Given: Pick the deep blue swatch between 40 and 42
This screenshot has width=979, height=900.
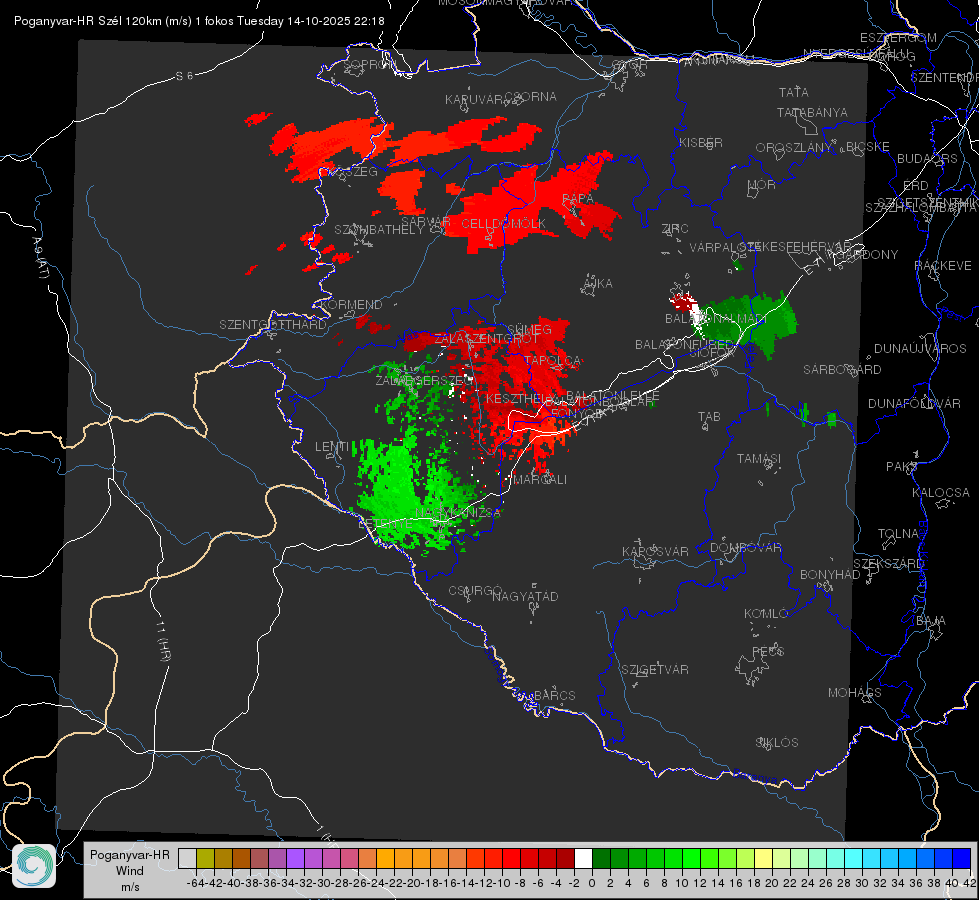Looking at the screenshot, I should click(x=962, y=858).
